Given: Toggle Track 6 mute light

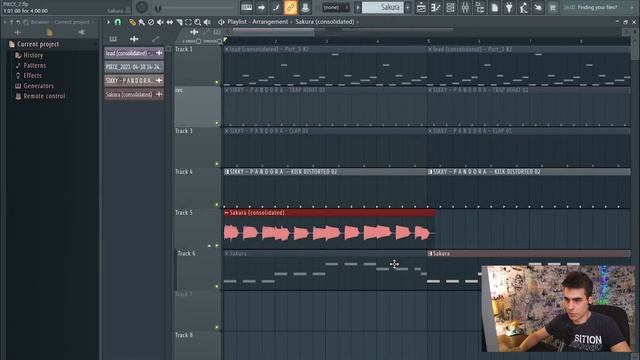Looking at the screenshot, I should [x=217, y=286].
